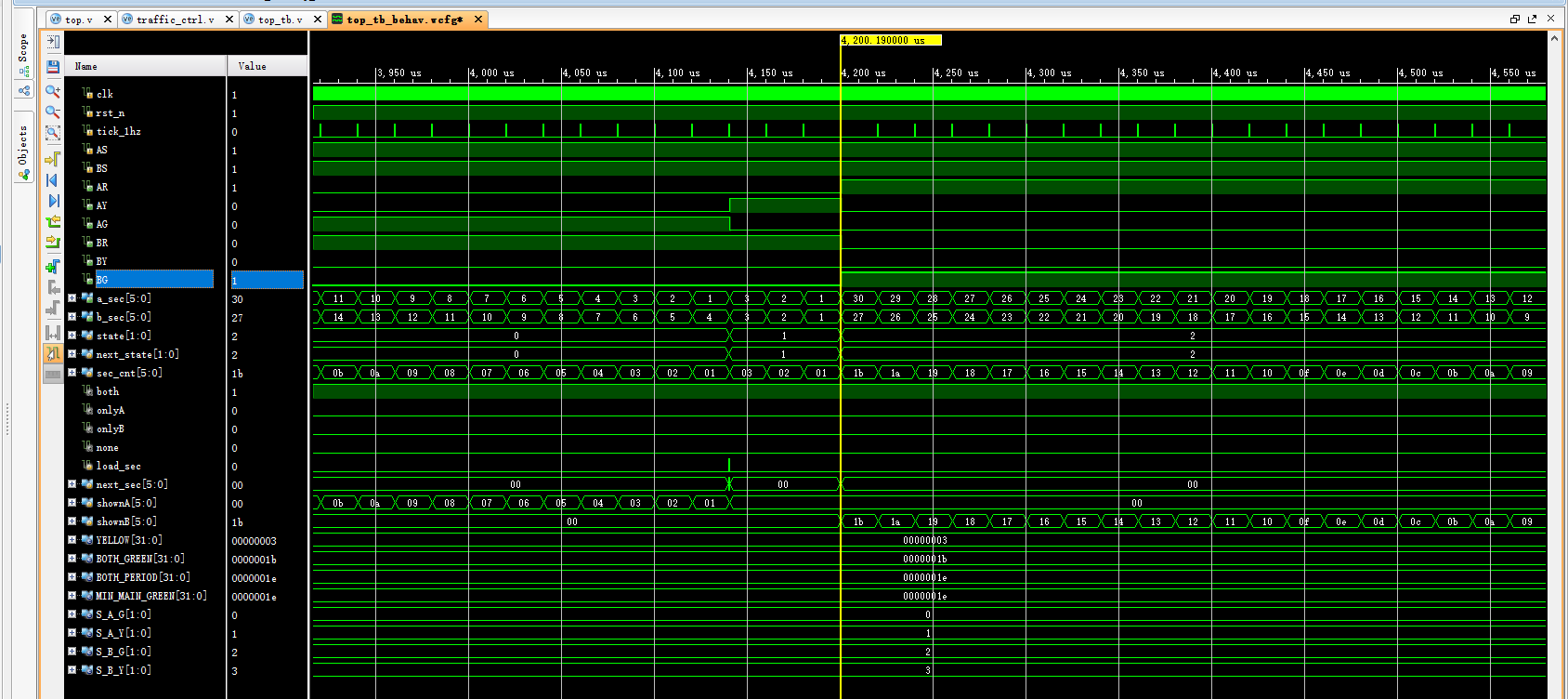Image resolution: width=1568 pixels, height=699 pixels.
Task: Click the Value column header
Action: click(x=268, y=66)
